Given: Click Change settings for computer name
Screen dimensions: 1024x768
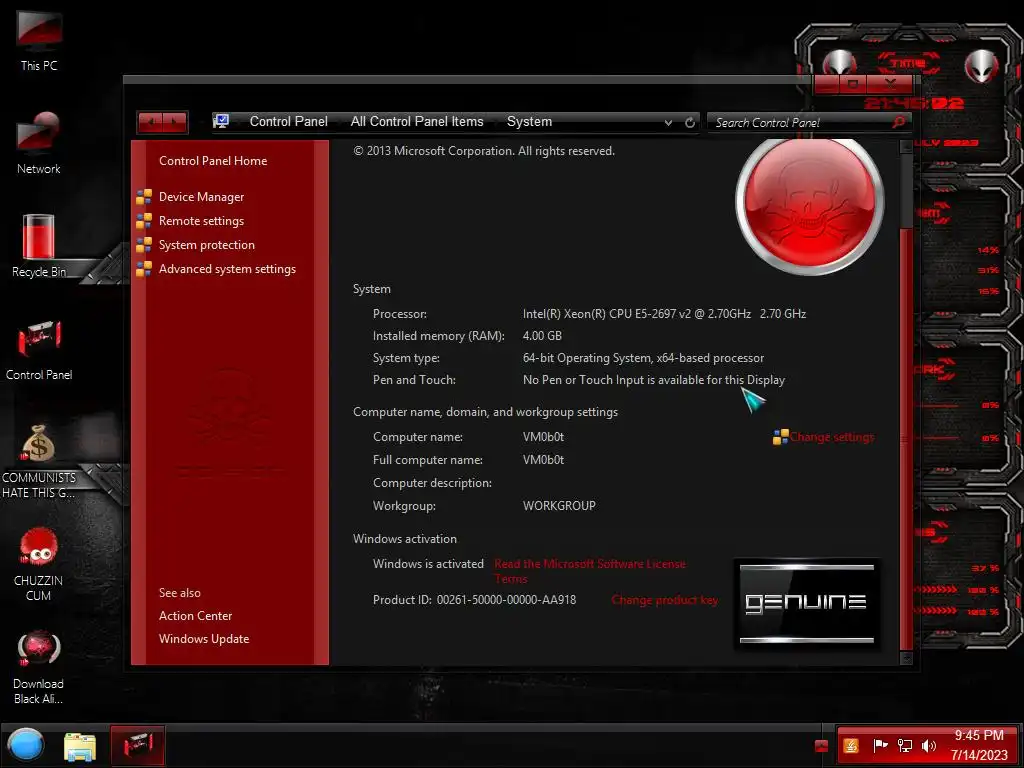Looking at the screenshot, I should pos(831,437).
